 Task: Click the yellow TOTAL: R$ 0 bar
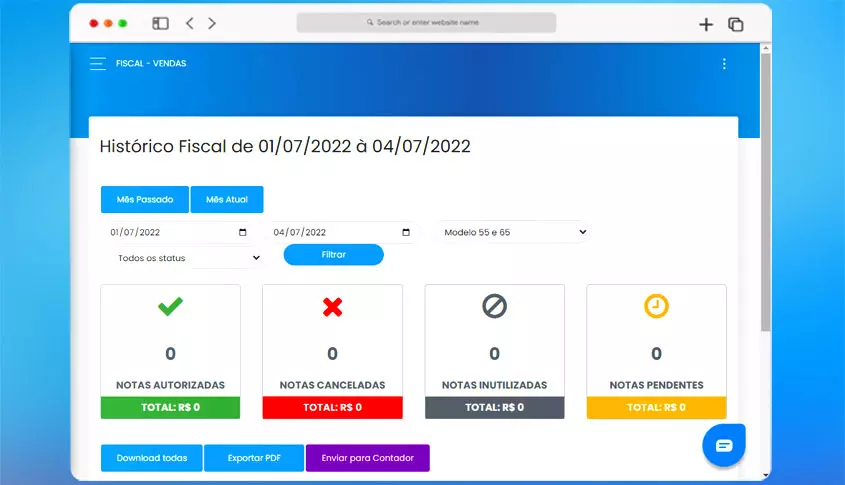click(x=656, y=407)
